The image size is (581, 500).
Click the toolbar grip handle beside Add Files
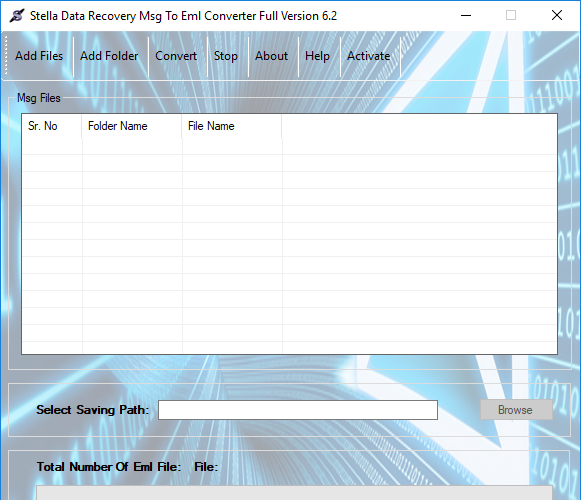[x=6, y=56]
